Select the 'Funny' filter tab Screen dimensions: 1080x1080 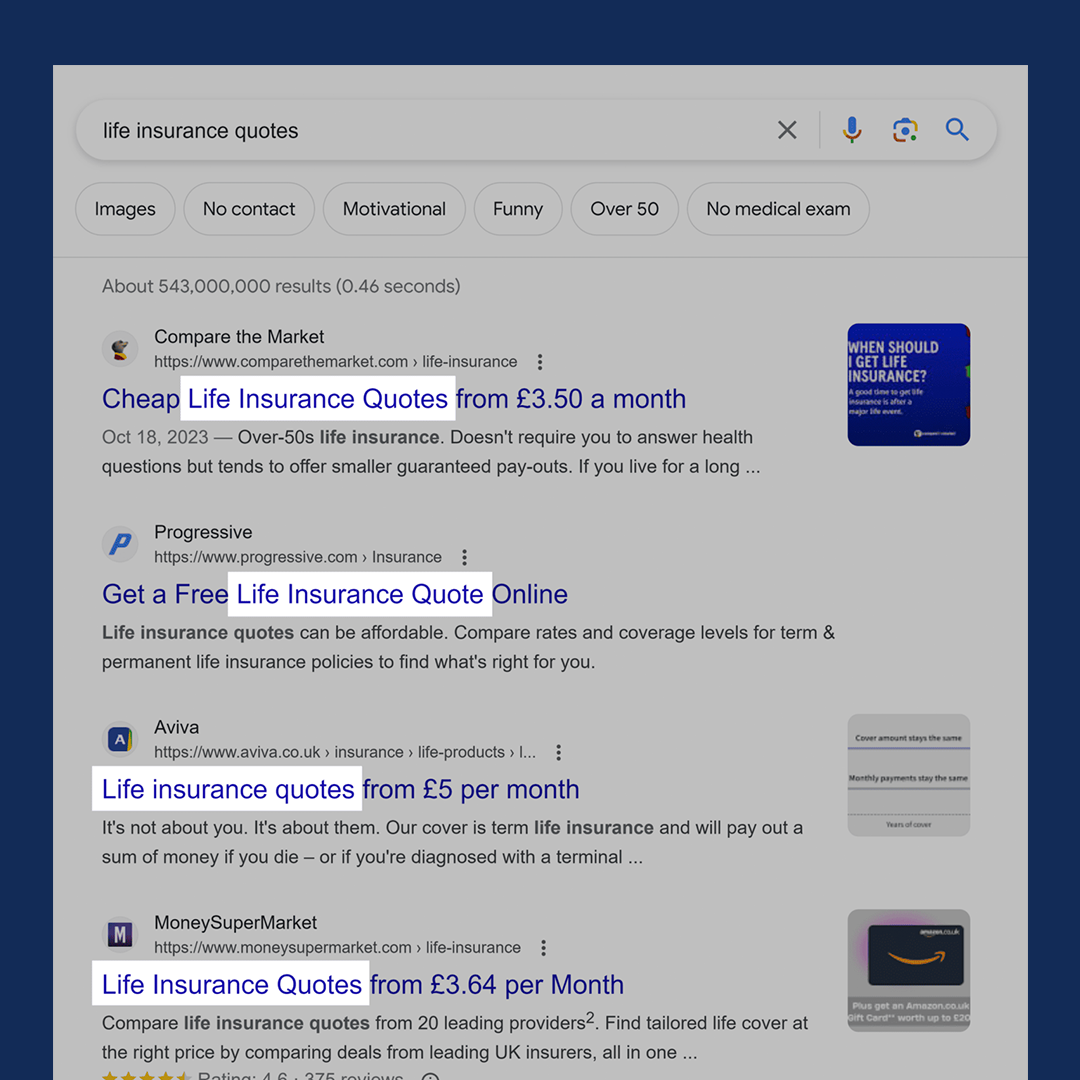(518, 209)
